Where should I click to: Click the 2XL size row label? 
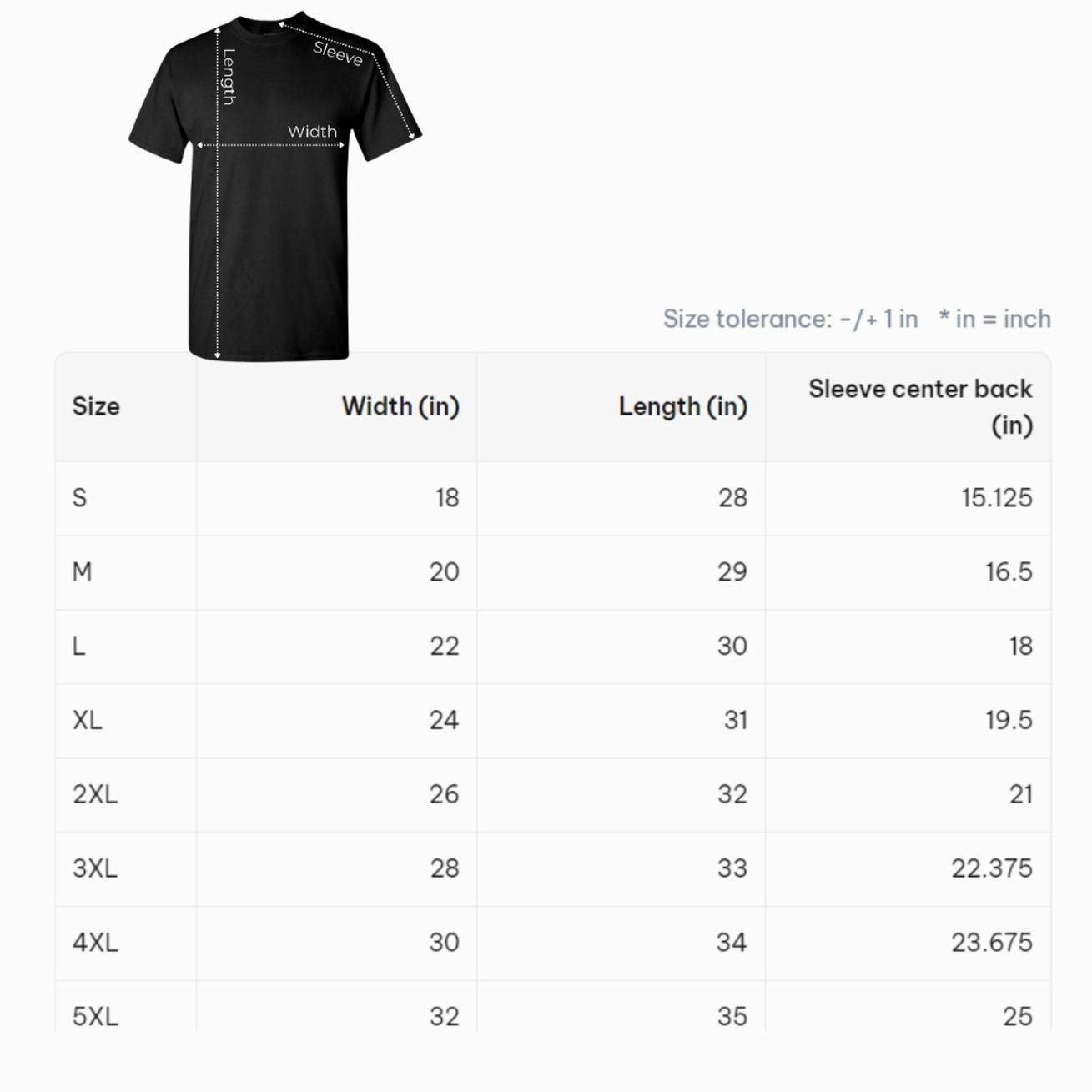95,794
